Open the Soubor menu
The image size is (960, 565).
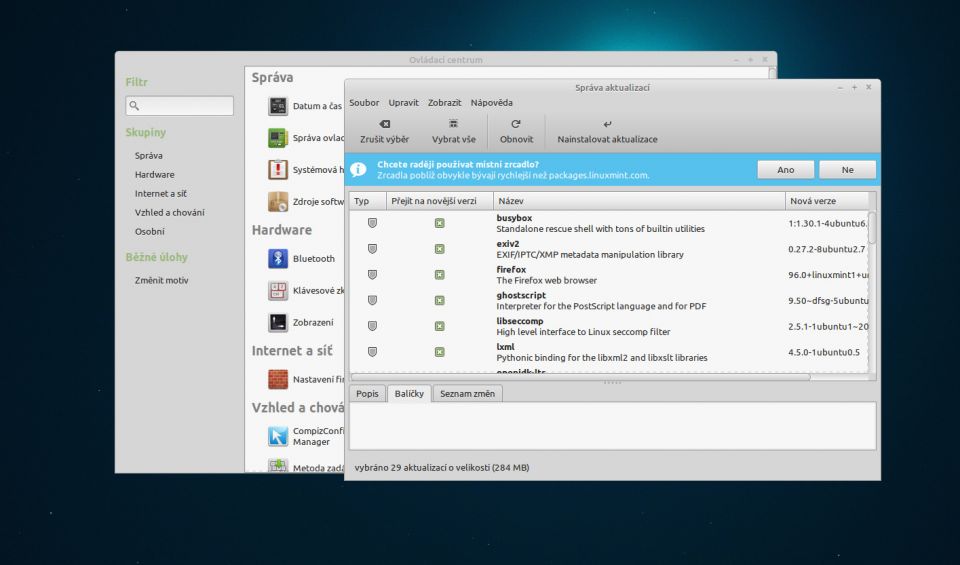coord(364,103)
